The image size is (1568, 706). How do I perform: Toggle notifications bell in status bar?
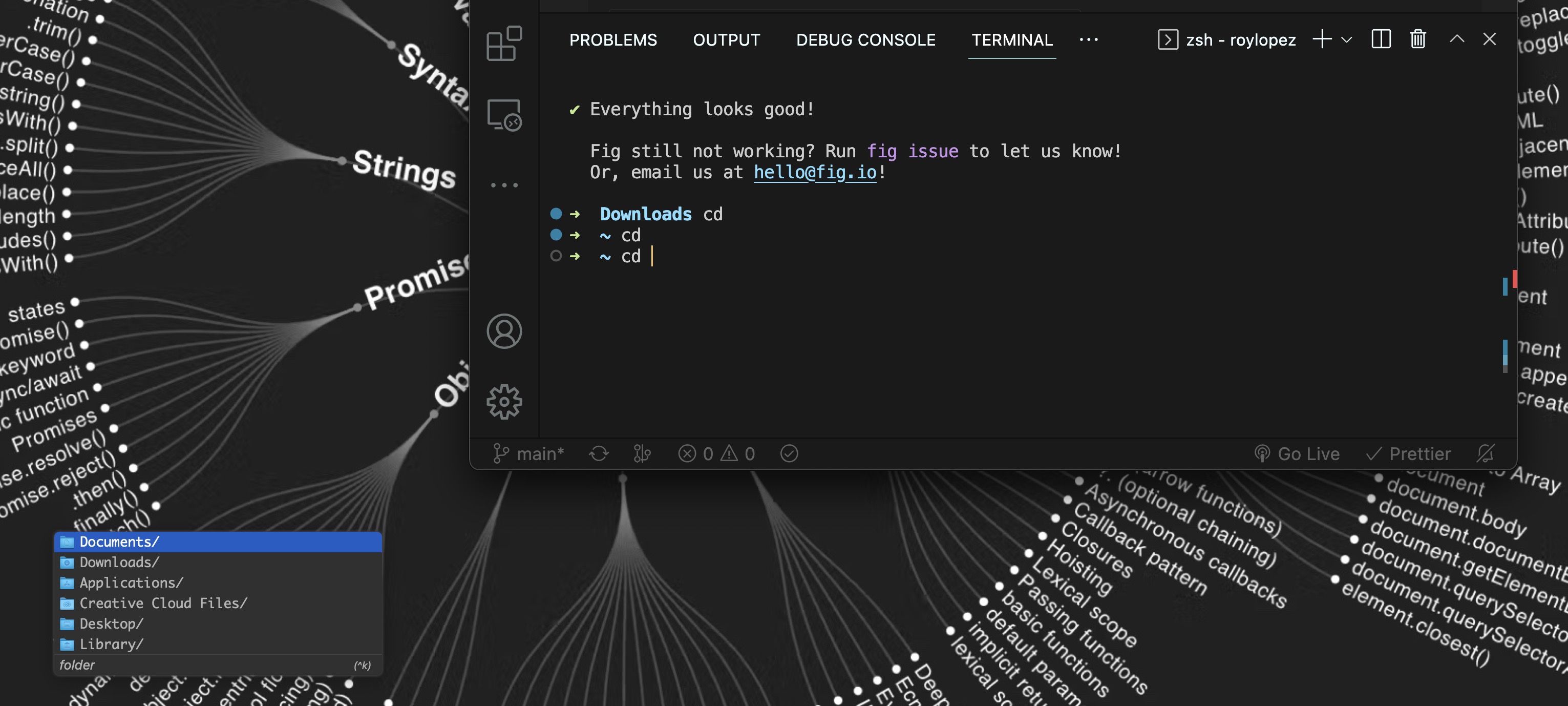point(1485,454)
